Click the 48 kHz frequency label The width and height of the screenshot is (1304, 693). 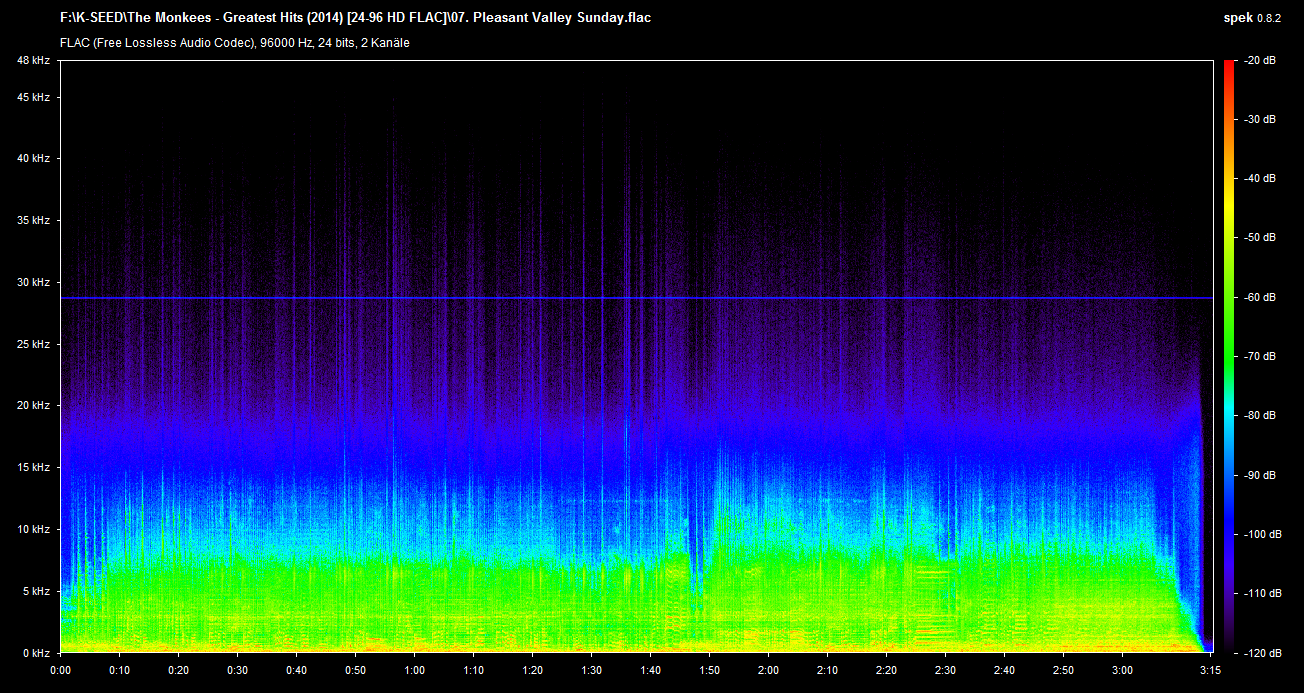pos(33,61)
